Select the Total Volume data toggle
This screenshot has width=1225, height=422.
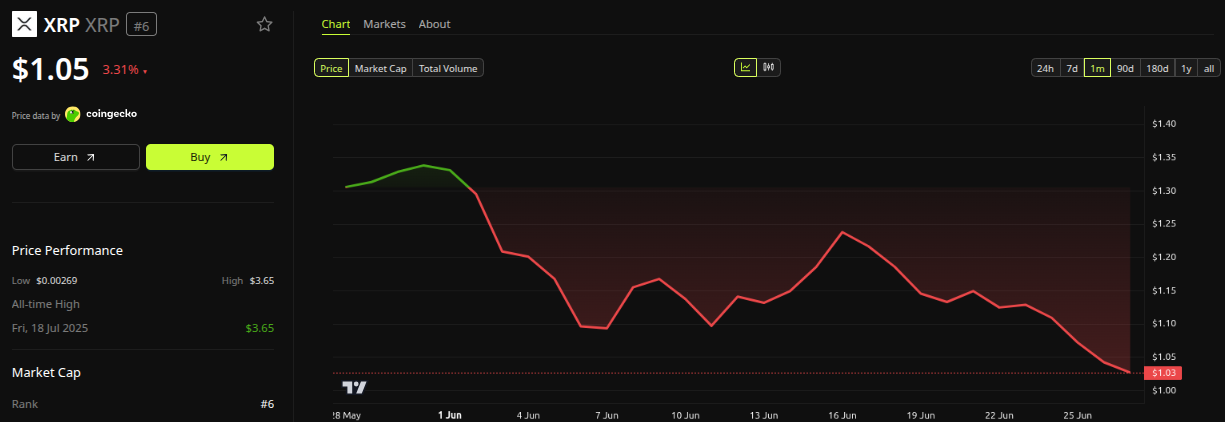(x=448, y=68)
